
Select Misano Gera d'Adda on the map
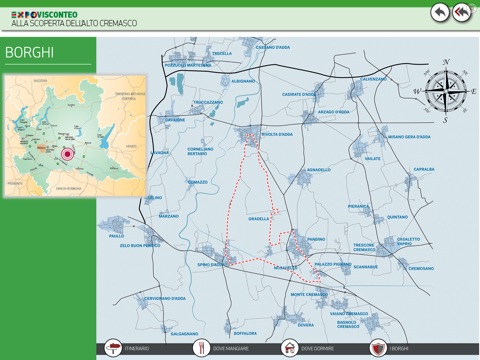[409, 137]
